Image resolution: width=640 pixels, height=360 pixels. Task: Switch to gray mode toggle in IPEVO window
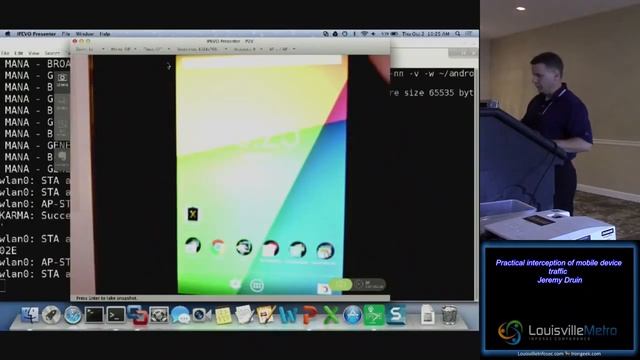pyautogui.click(x=369, y=284)
